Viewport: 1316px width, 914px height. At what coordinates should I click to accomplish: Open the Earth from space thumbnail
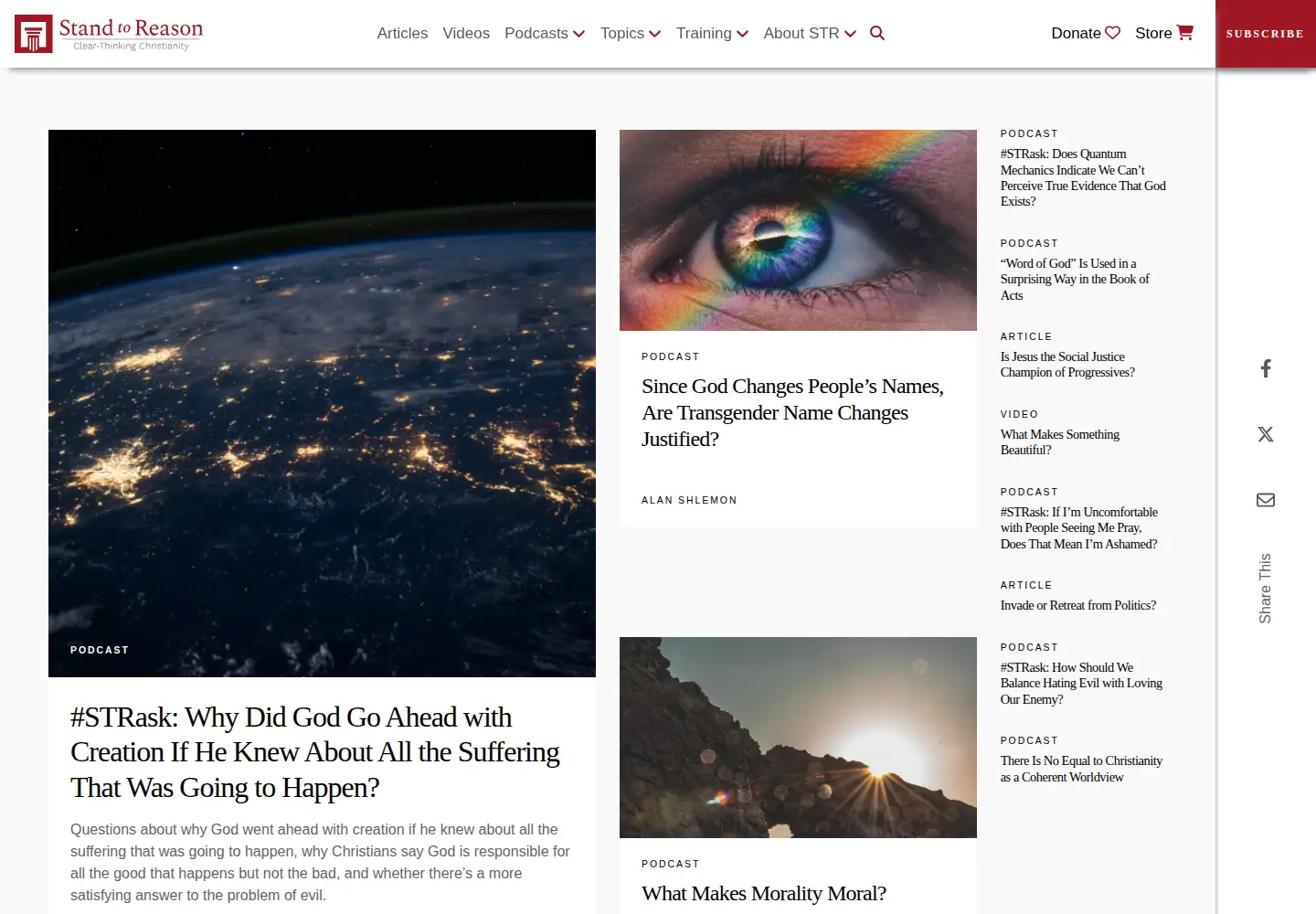[x=322, y=403]
